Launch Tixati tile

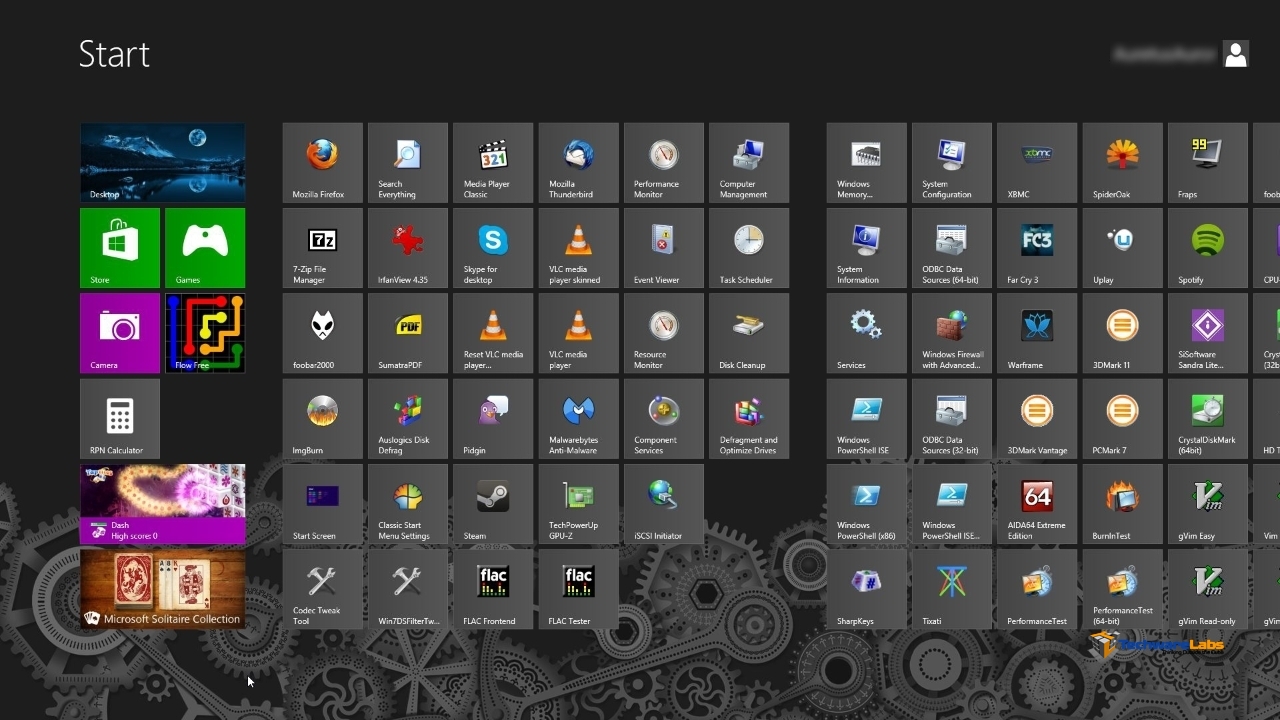click(x=952, y=589)
